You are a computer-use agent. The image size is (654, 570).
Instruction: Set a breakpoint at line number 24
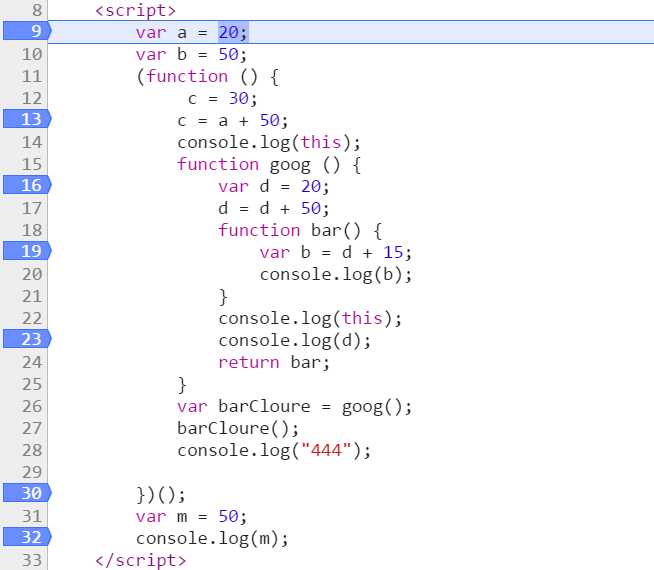point(32,362)
